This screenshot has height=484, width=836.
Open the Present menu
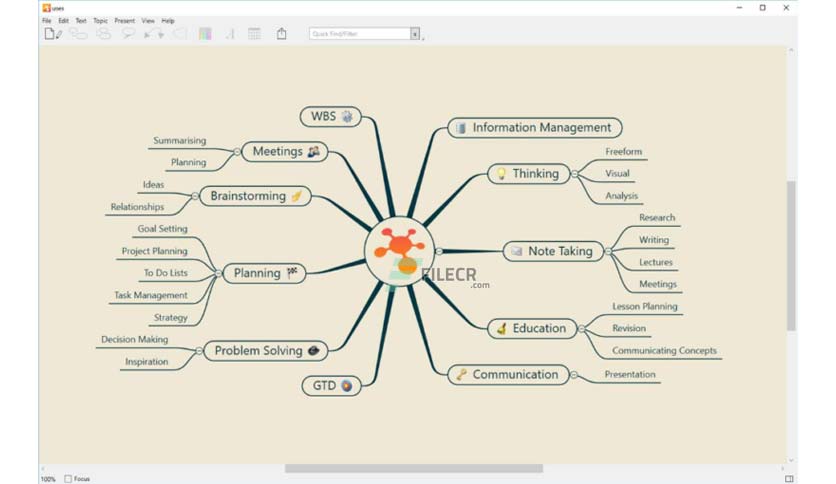coord(125,21)
